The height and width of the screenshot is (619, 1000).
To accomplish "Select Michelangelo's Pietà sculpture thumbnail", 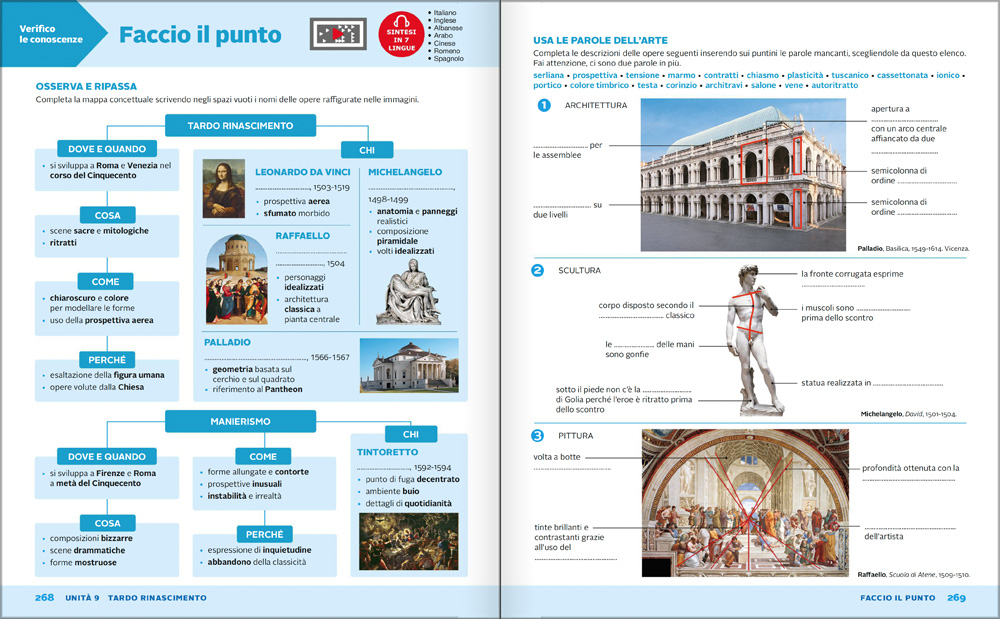I will pyautogui.click(x=408, y=291).
